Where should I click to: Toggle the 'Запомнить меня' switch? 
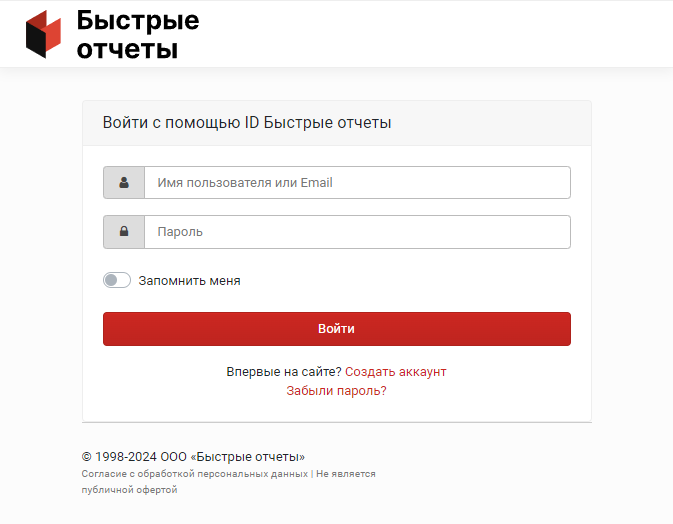point(116,281)
